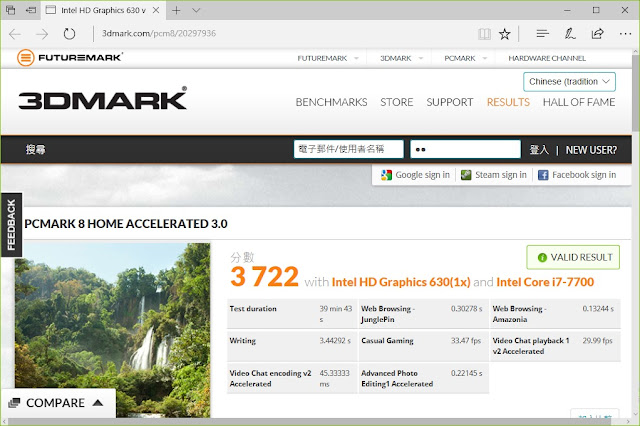
Task: Select Web Browsing - JunglePin label
Action: point(388,314)
